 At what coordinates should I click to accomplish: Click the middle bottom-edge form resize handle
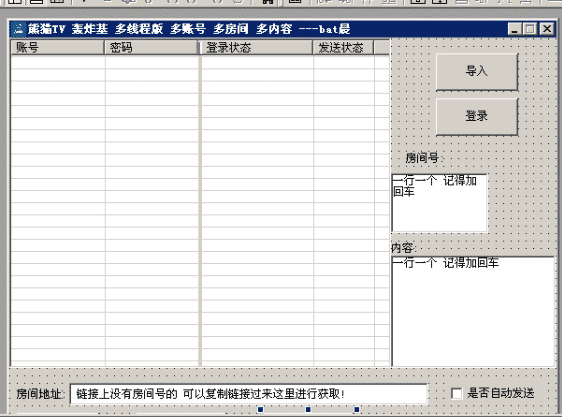click(308, 409)
